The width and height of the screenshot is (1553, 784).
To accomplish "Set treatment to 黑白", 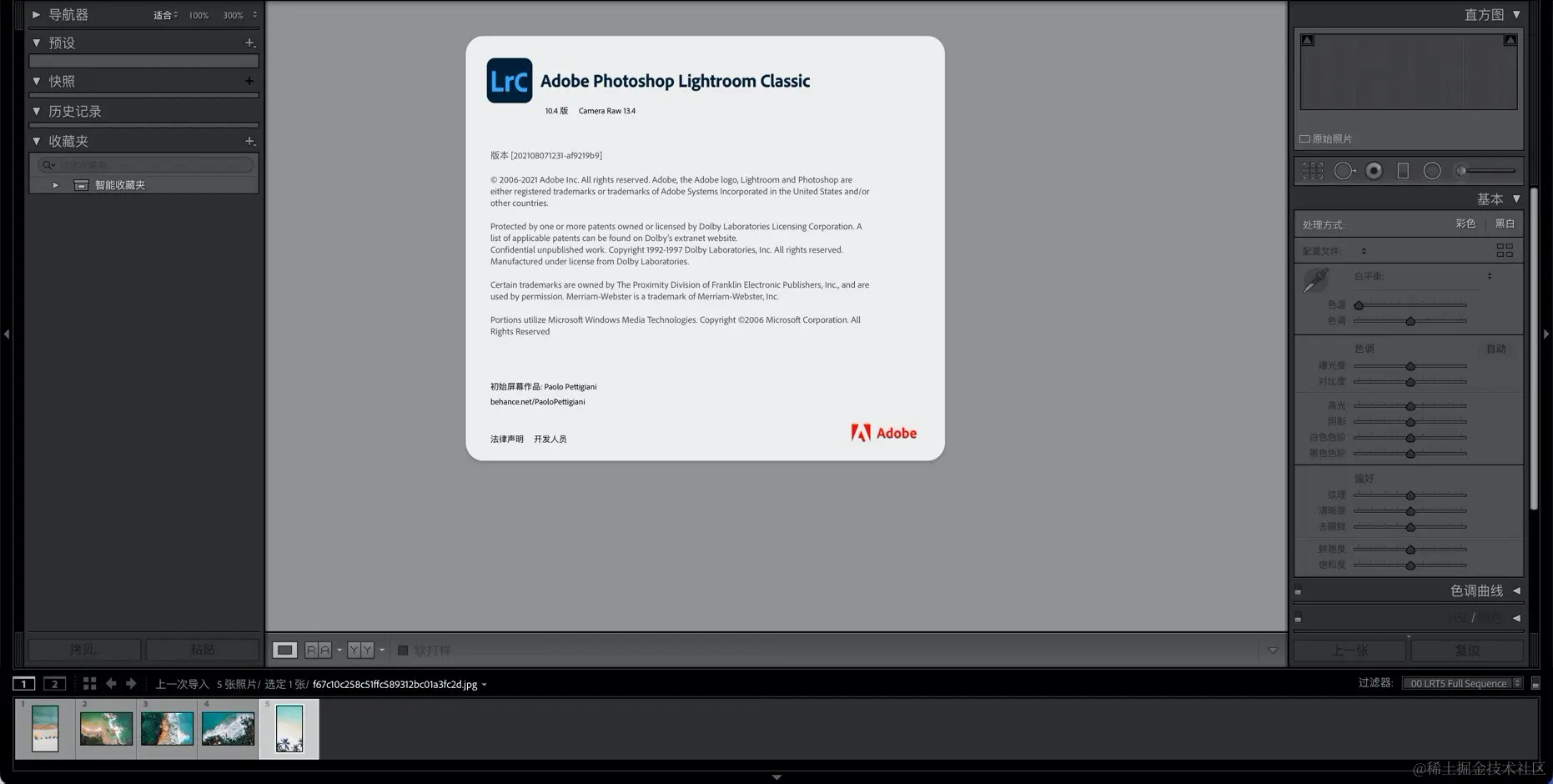I will tap(1505, 224).
